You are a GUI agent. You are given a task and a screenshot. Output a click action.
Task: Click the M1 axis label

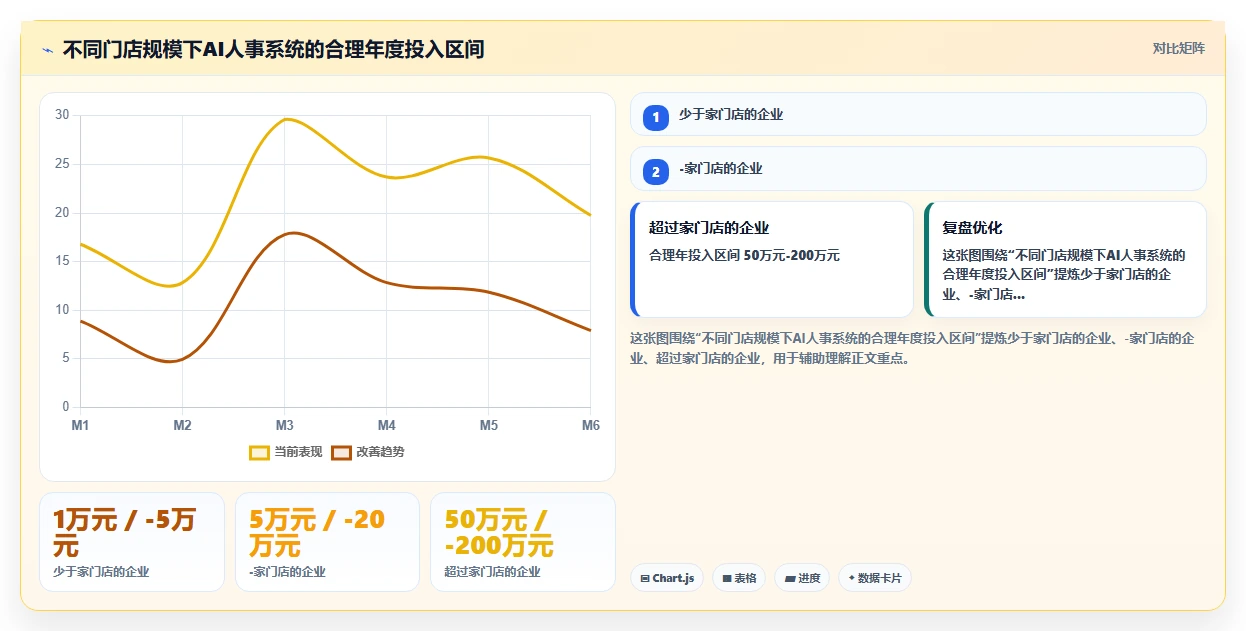(x=80, y=425)
